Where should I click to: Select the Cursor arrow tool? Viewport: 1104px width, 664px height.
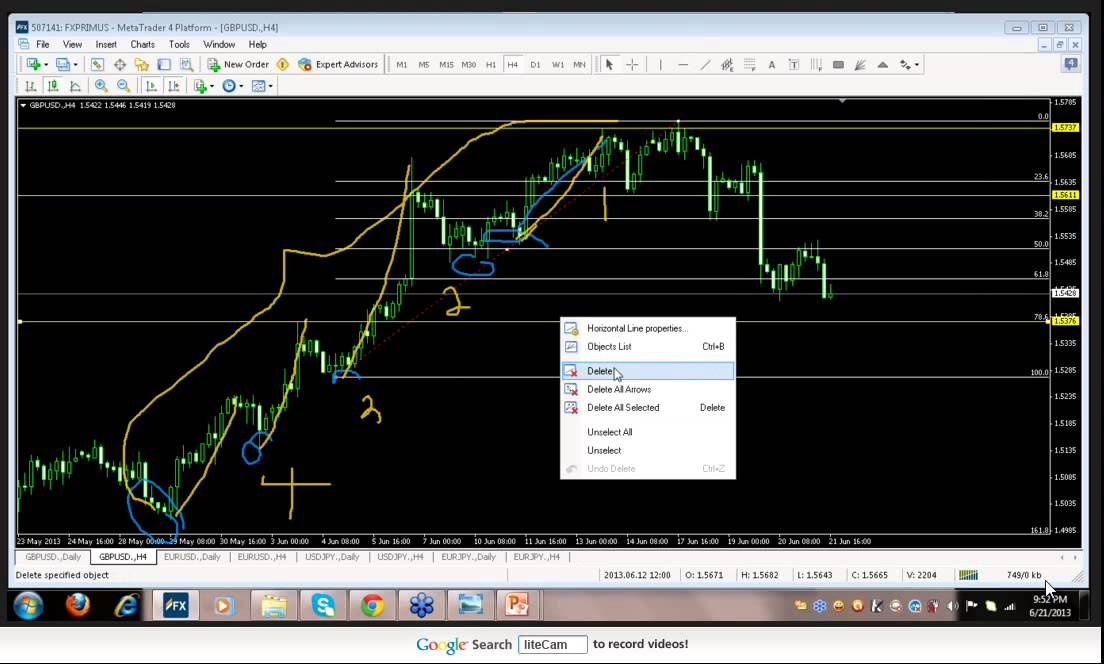coord(610,64)
